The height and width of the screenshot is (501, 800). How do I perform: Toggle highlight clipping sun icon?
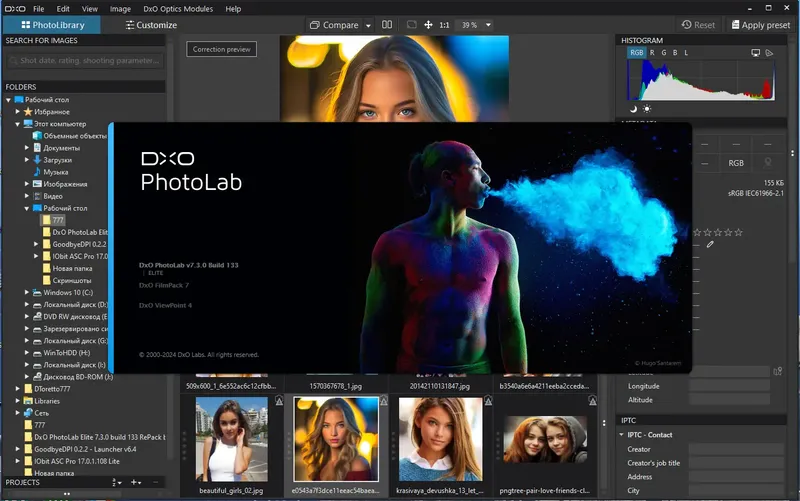(647, 109)
